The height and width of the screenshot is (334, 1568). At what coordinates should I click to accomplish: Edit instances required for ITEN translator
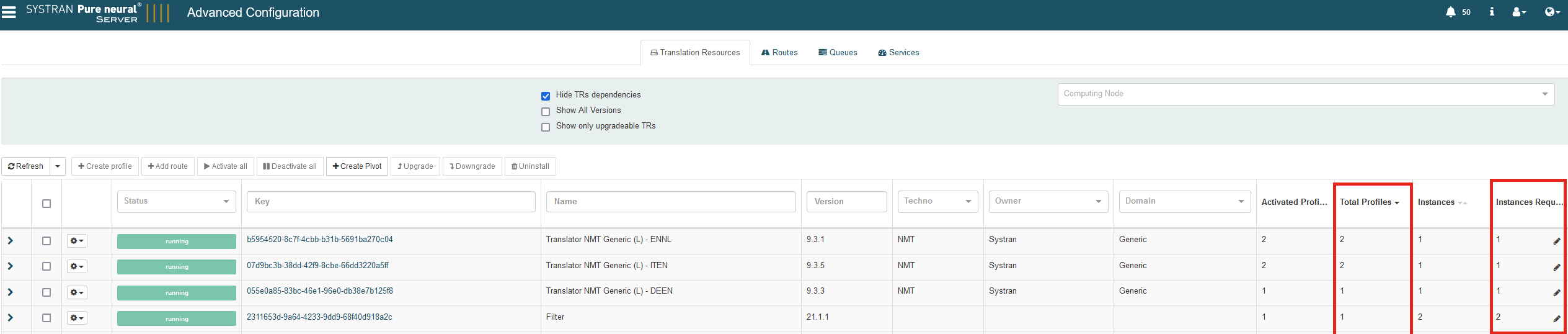[1556, 267]
